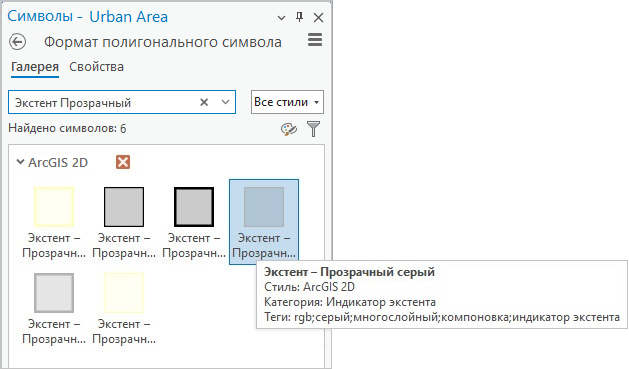Image resolution: width=629 pixels, height=369 pixels.
Task: Open the Все стили dropdown
Action: coord(287,102)
